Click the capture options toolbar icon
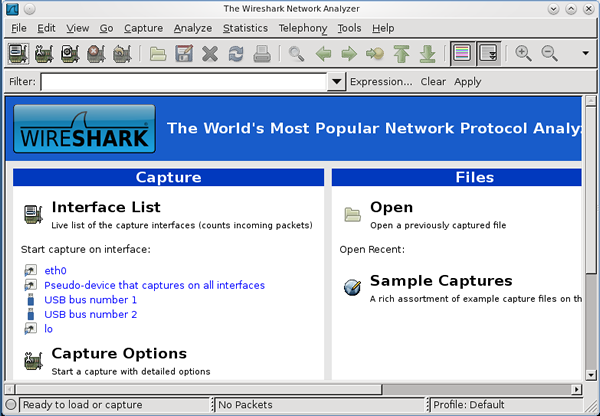This screenshot has height=416, width=600. (x=44, y=53)
